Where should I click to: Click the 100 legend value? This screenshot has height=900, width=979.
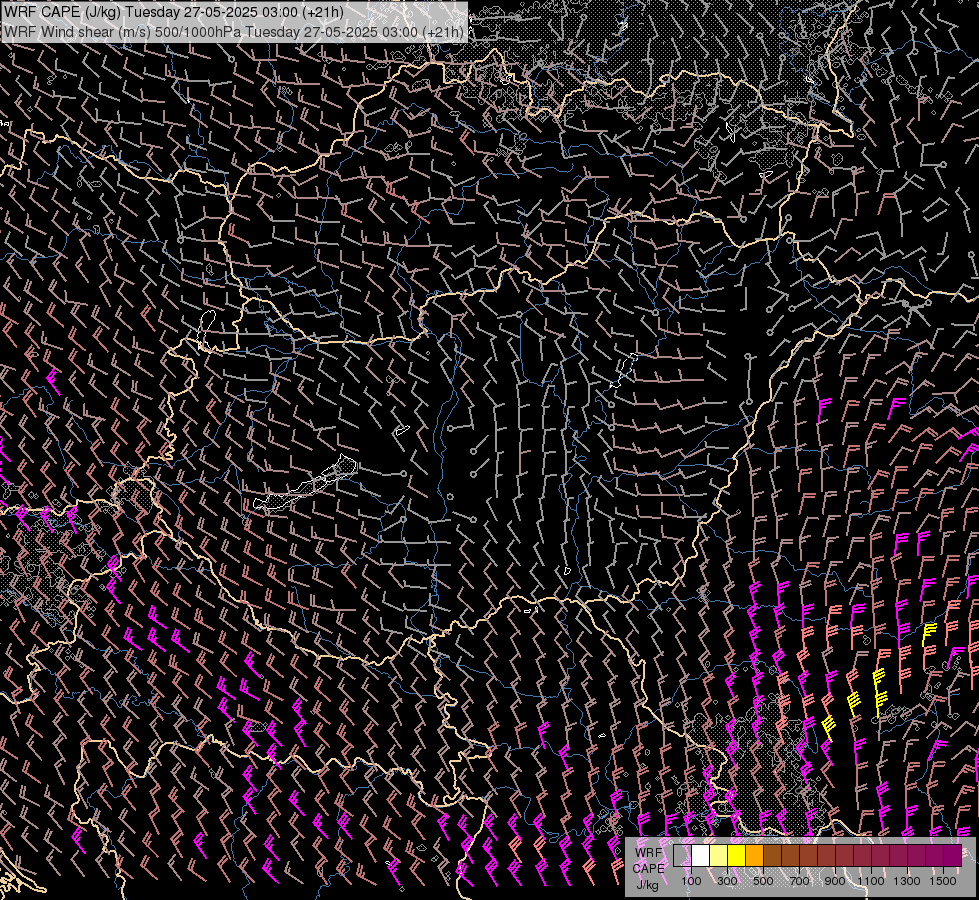pos(691,881)
